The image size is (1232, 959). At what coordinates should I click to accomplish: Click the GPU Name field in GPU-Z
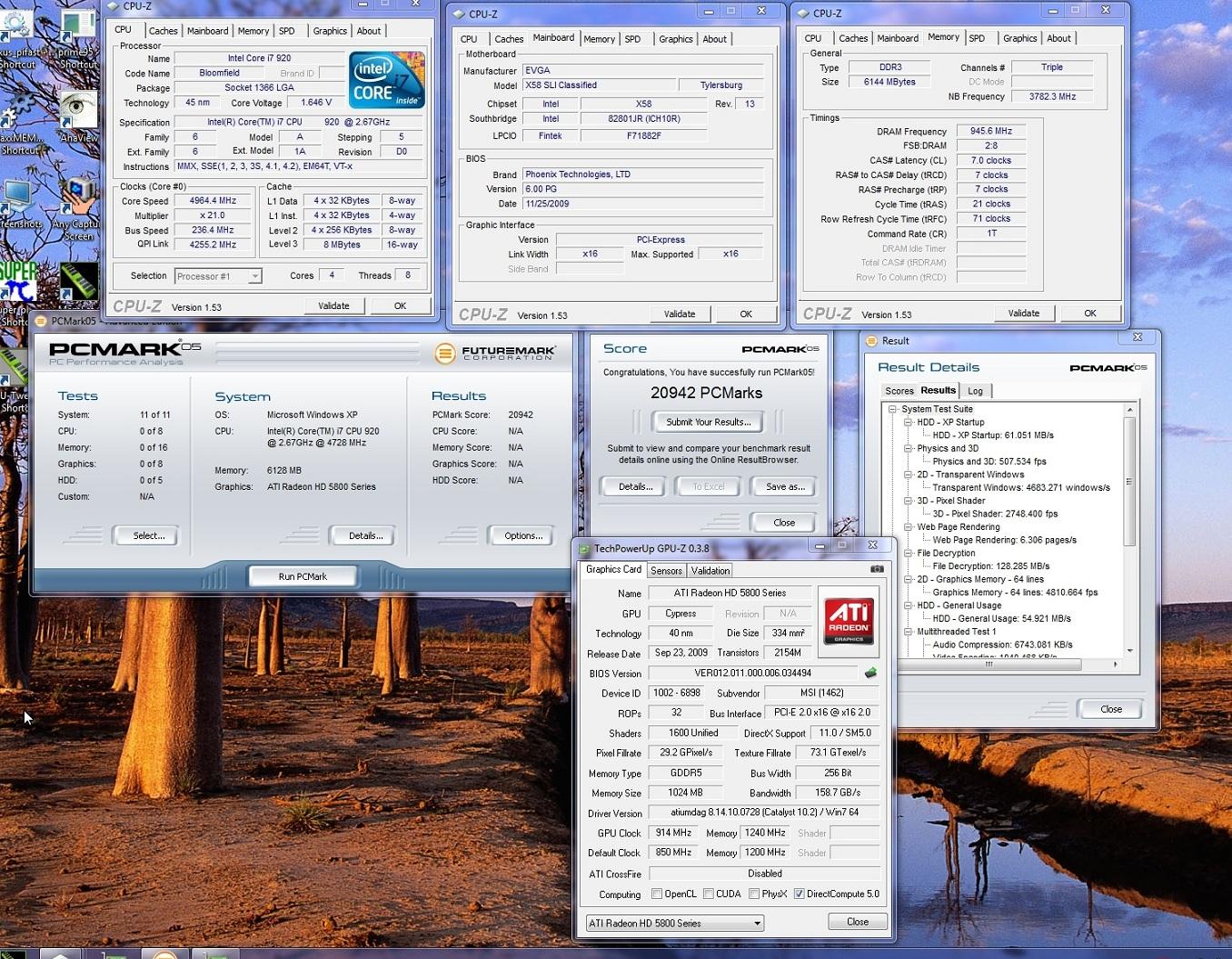click(730, 593)
